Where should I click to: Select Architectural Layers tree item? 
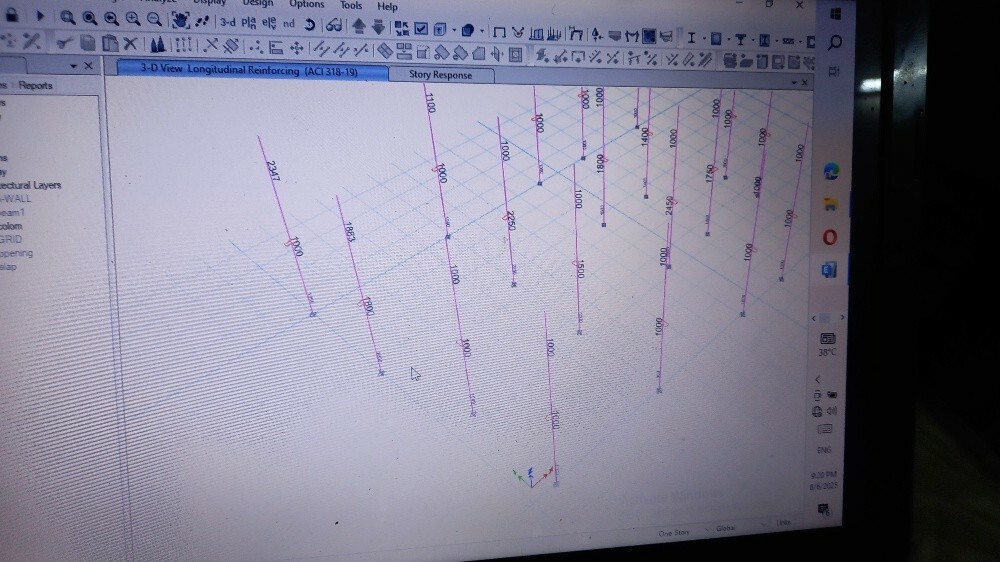click(x=30, y=185)
